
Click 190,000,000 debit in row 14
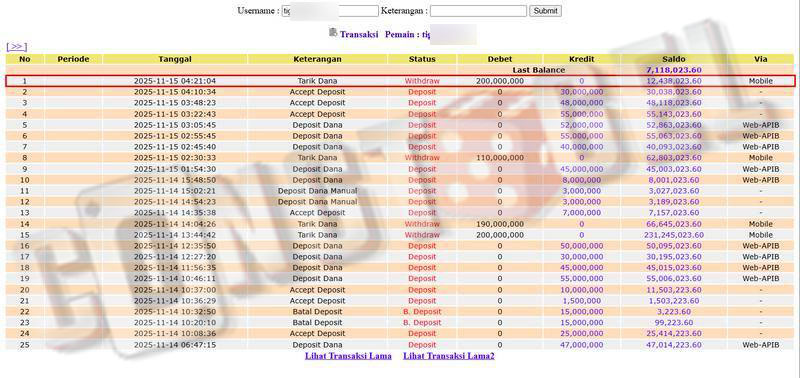point(499,224)
